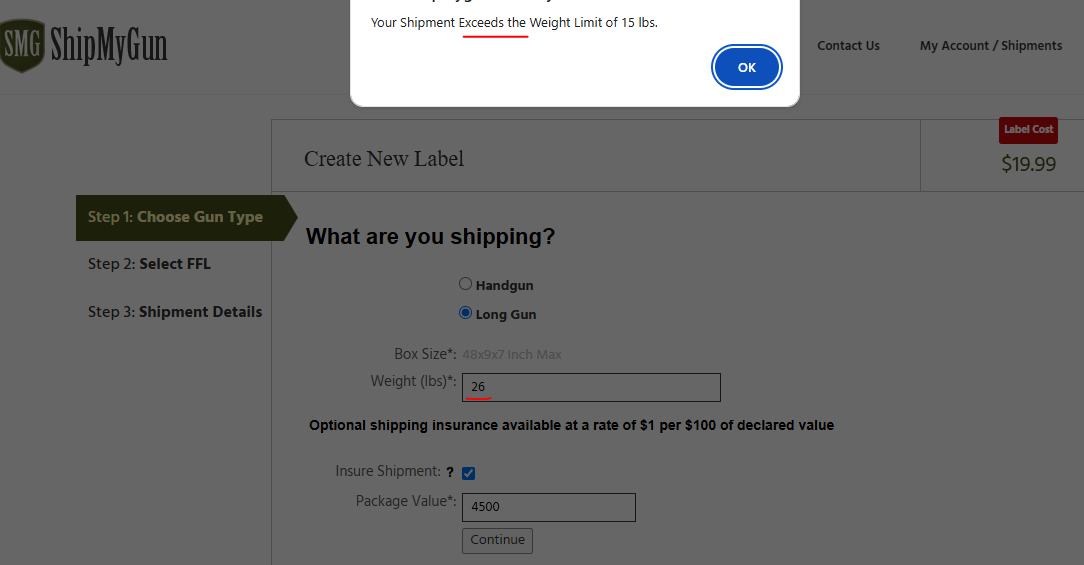Click the weight limit alert message text
Image resolution: width=1084 pixels, height=565 pixels.
click(514, 22)
